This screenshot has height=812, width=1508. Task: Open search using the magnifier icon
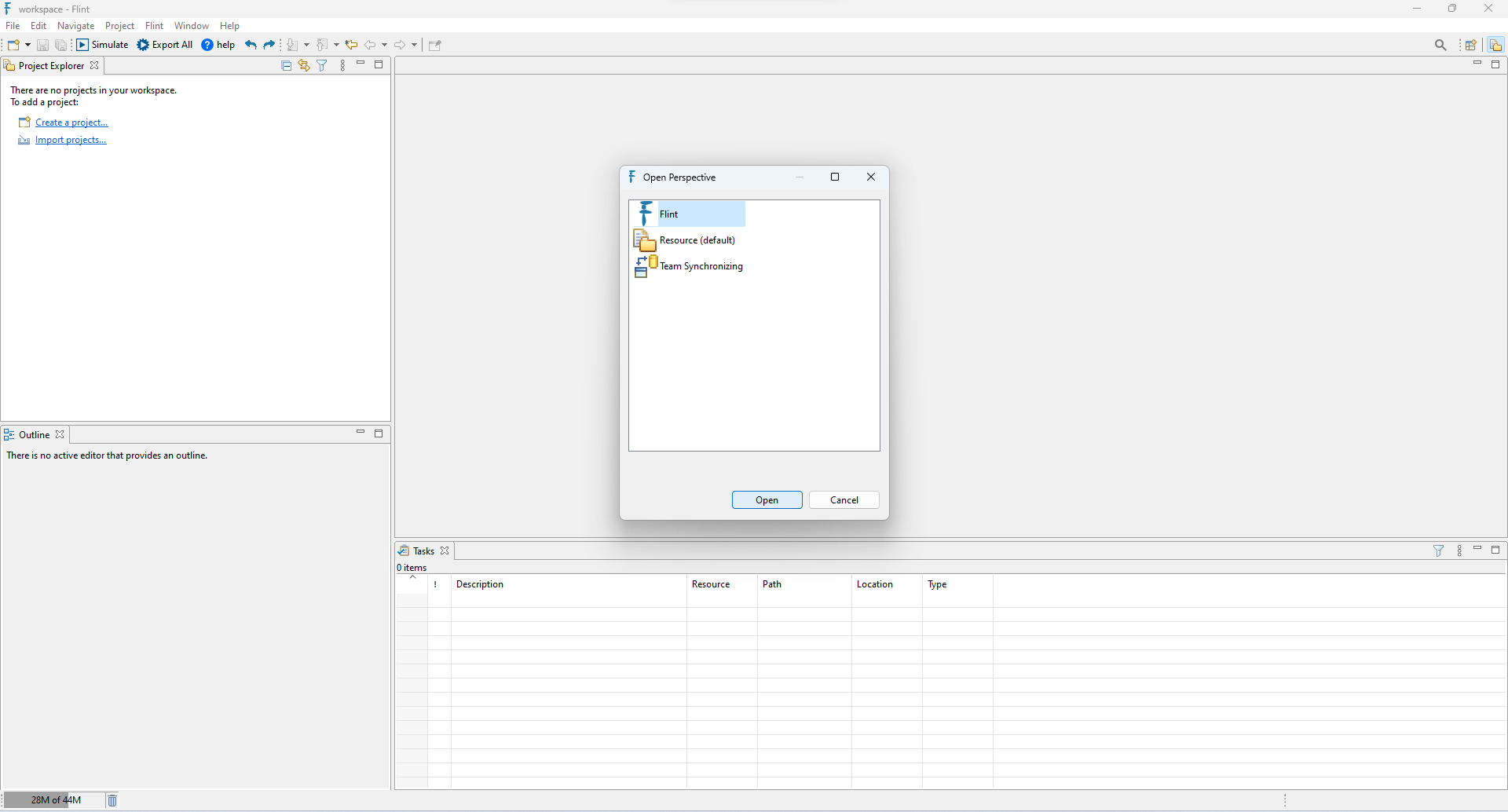point(1442,45)
